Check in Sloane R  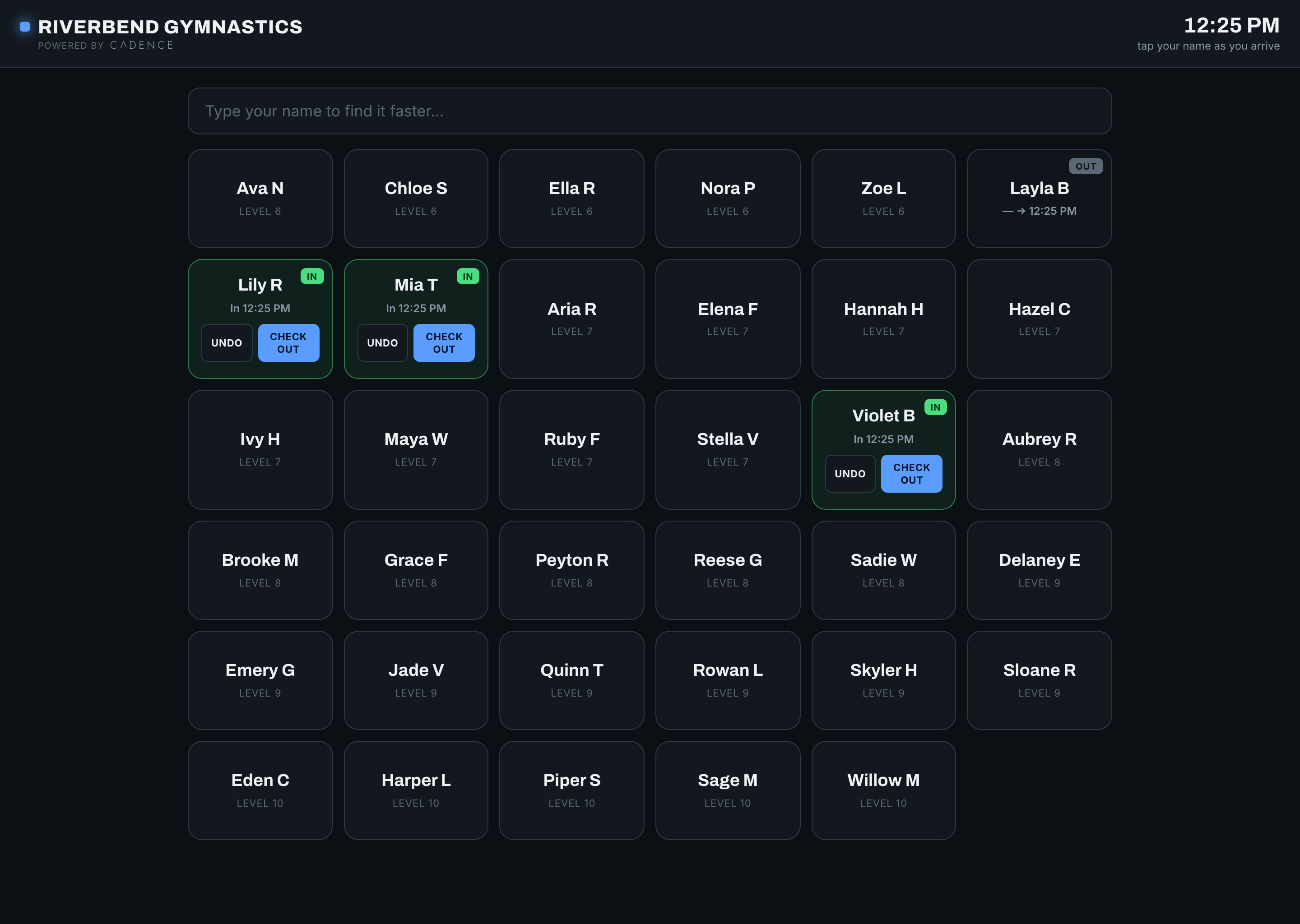pyautogui.click(x=1039, y=680)
